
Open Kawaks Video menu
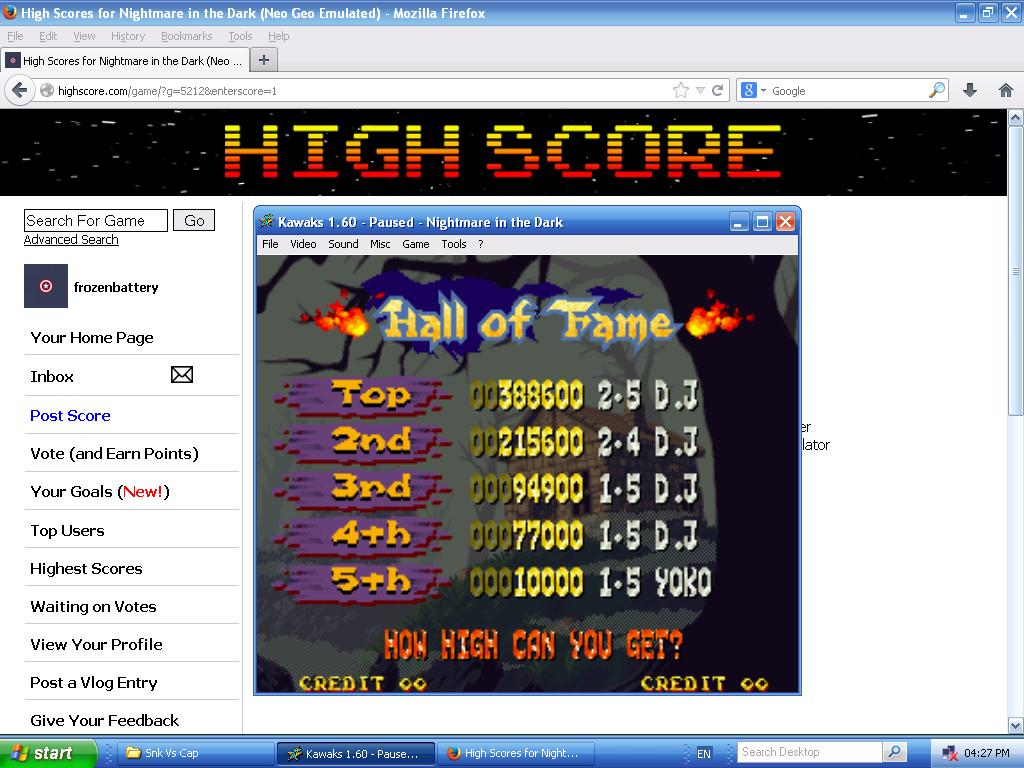pos(303,244)
